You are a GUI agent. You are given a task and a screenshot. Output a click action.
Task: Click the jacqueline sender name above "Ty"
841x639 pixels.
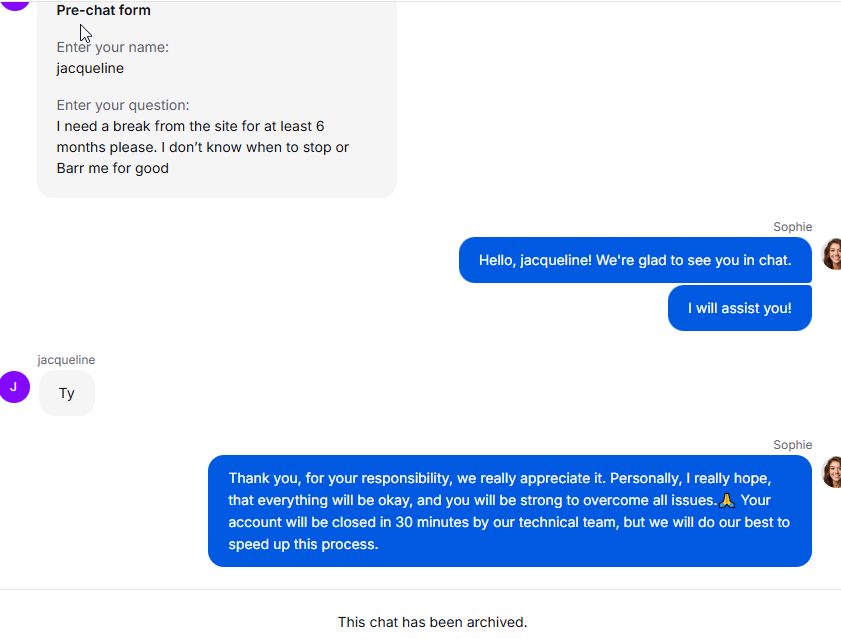pos(66,360)
